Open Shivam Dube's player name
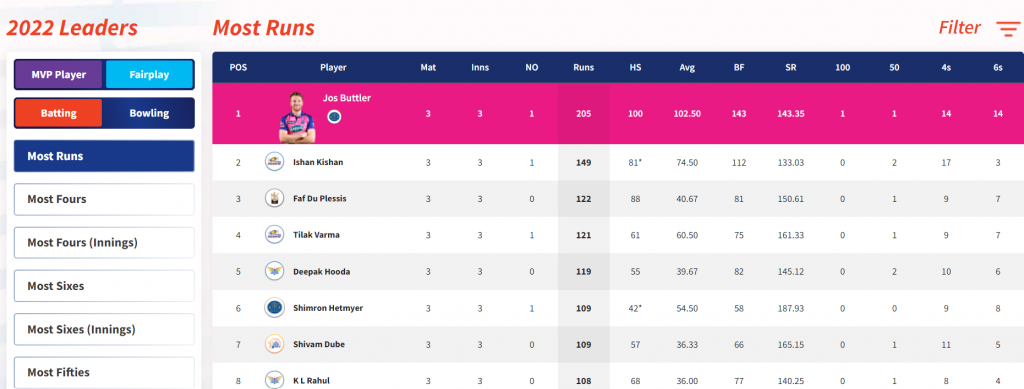The image size is (1024, 389). click(x=319, y=345)
